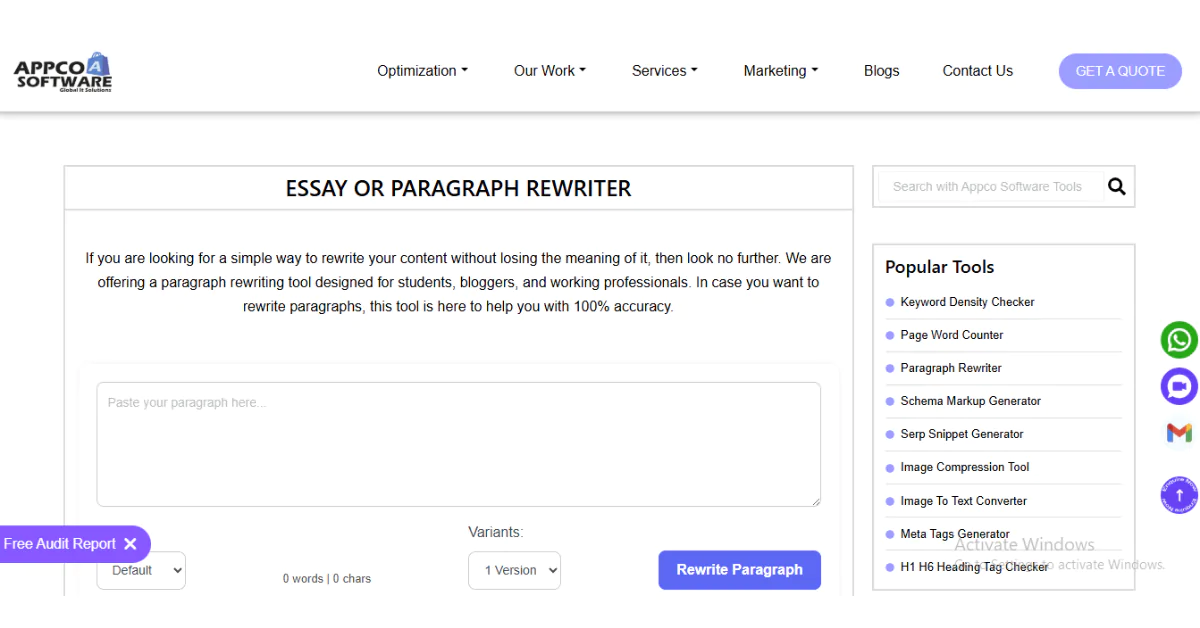
Task: Open the Blogs menu item
Action: 881,70
